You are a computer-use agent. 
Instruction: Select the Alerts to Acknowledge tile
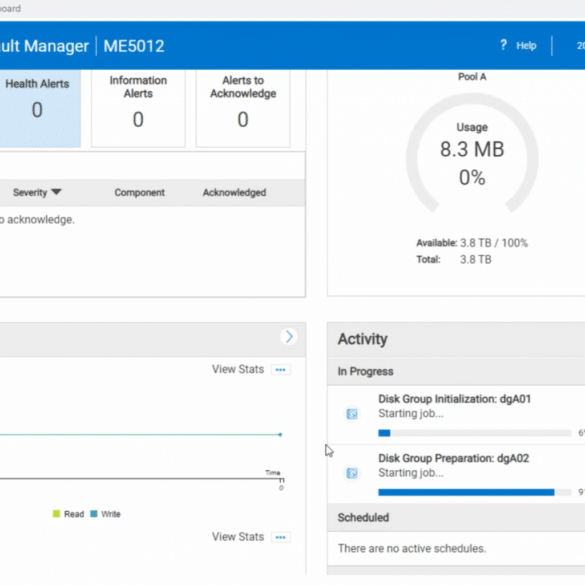click(x=243, y=109)
